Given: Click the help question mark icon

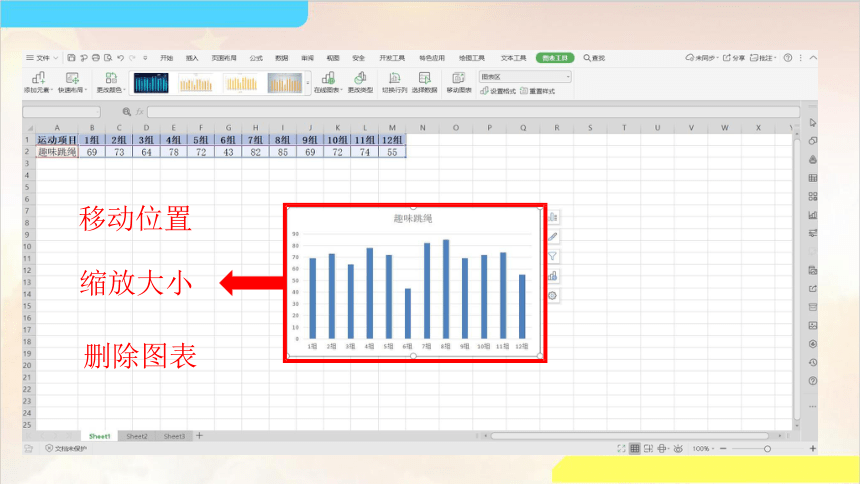Looking at the screenshot, I should coord(788,58).
